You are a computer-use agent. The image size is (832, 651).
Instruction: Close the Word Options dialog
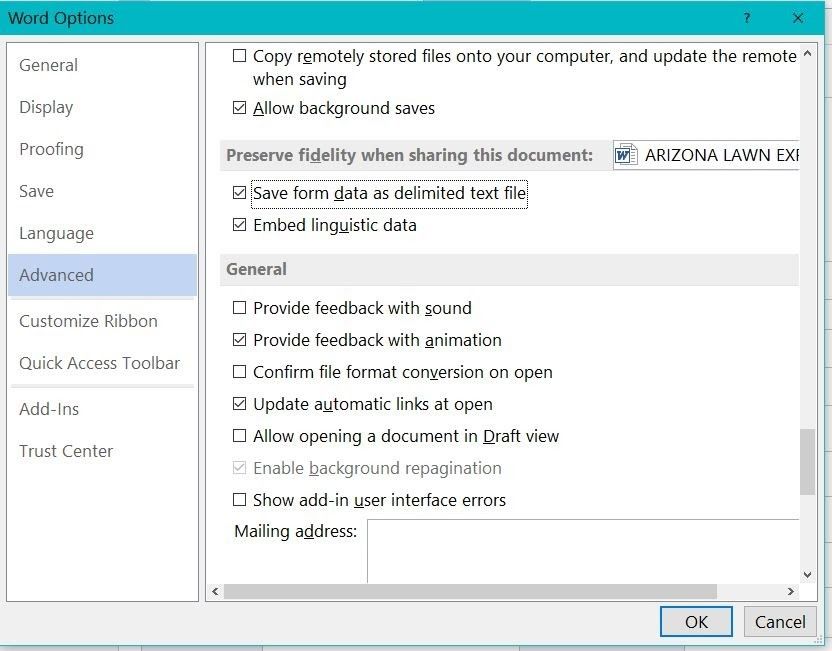798,18
